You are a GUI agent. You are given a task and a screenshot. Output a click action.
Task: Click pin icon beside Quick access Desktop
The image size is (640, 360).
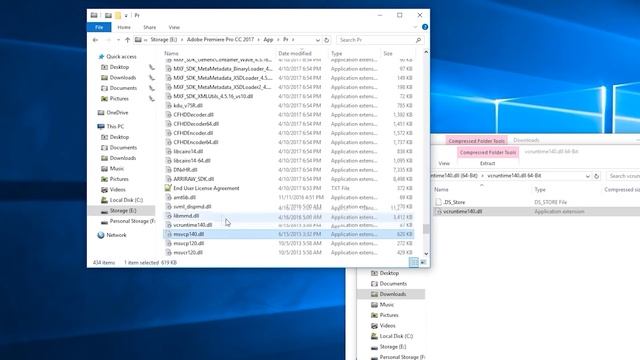click(151, 67)
